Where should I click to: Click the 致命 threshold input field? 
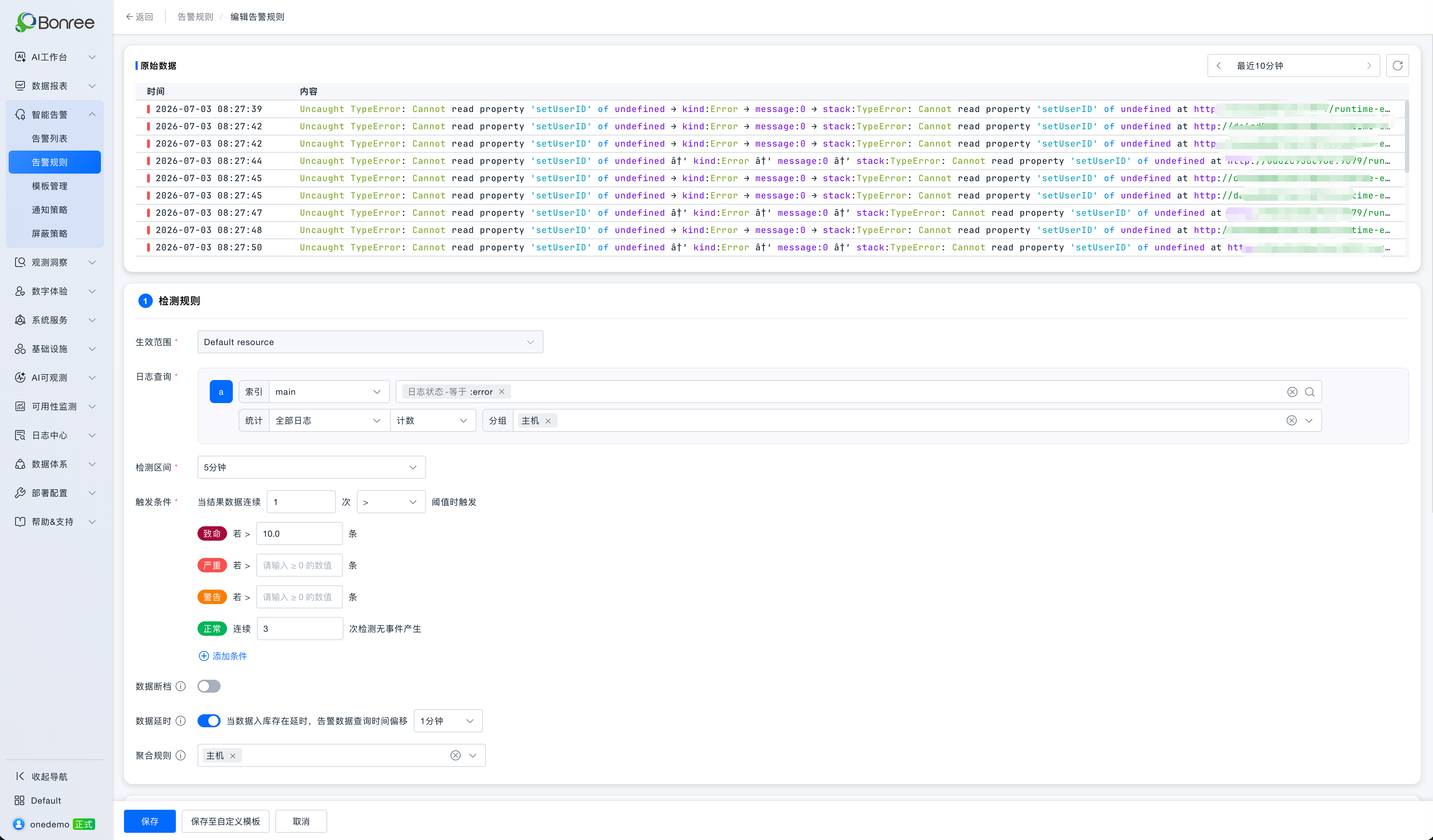coord(299,534)
